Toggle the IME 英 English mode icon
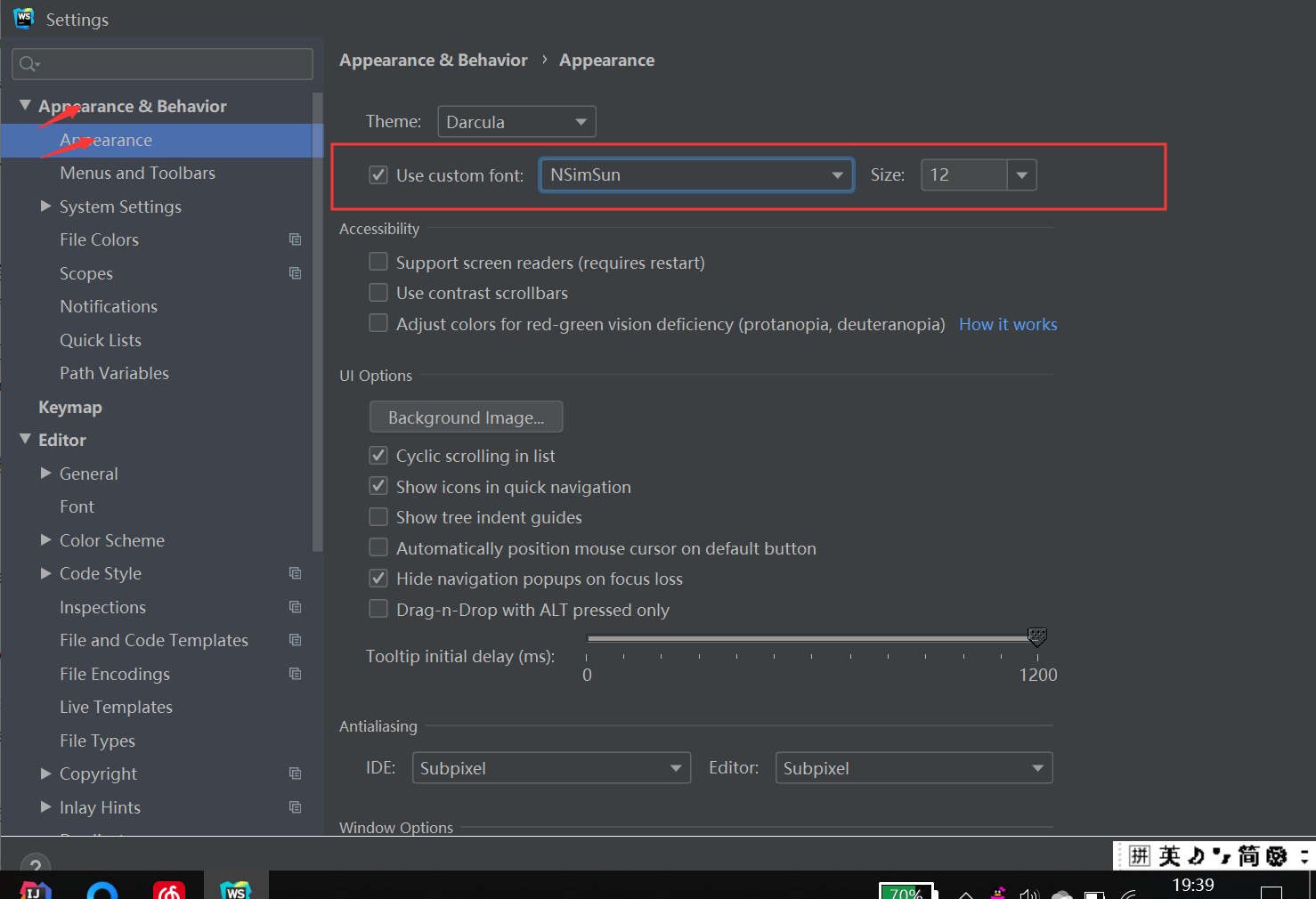The width and height of the screenshot is (1316, 899). (x=1170, y=856)
